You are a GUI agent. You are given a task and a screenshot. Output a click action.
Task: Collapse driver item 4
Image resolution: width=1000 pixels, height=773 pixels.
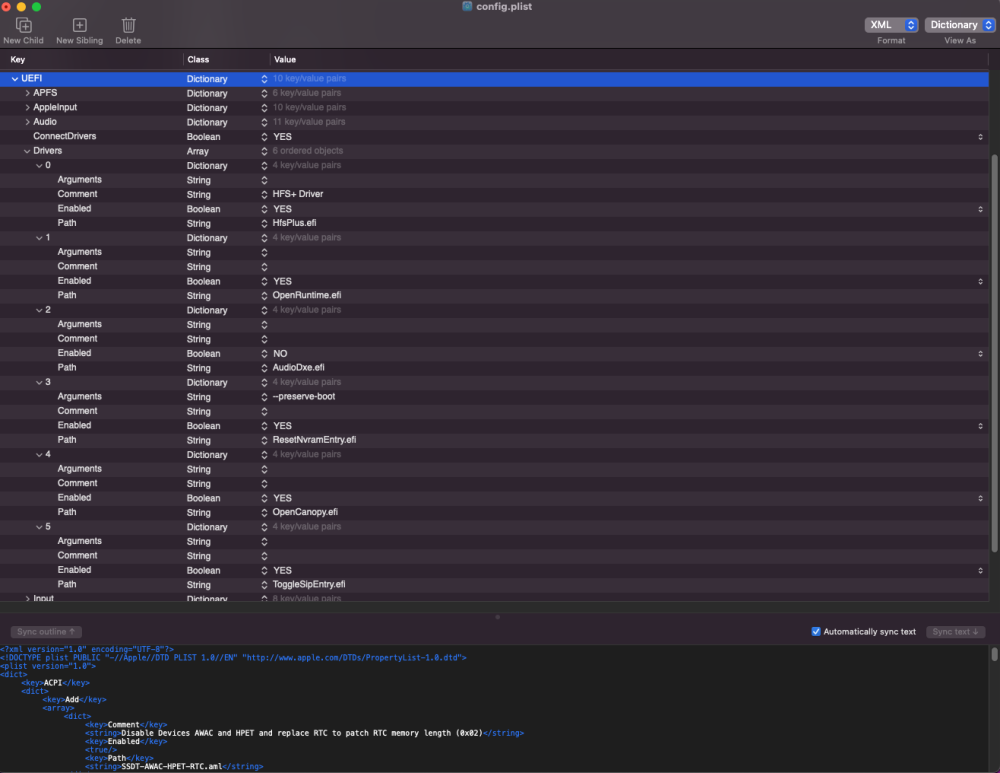[x=39, y=455]
